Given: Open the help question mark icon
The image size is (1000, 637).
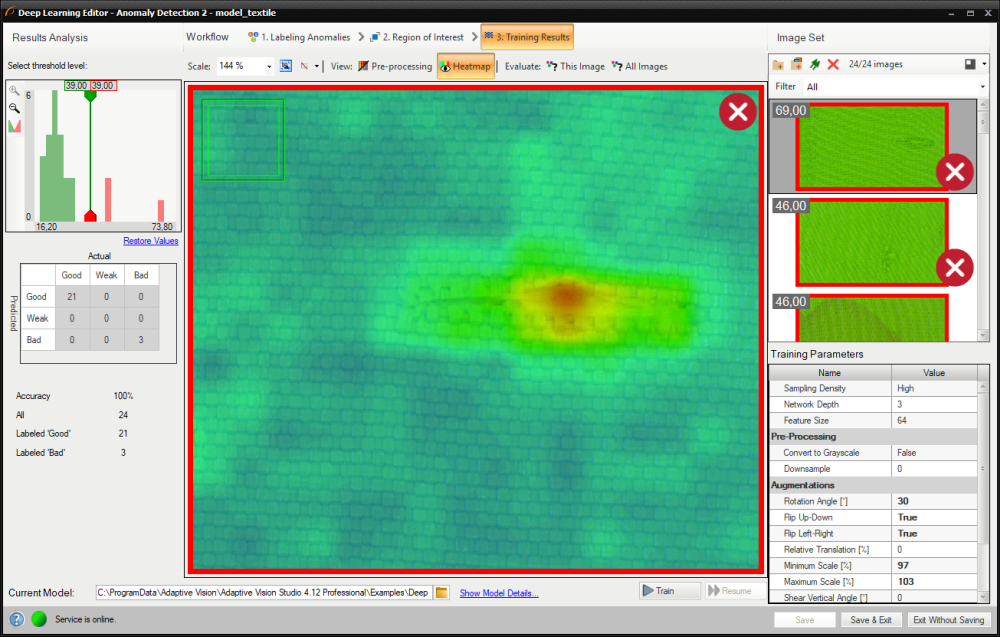Looking at the screenshot, I should click(x=17, y=619).
